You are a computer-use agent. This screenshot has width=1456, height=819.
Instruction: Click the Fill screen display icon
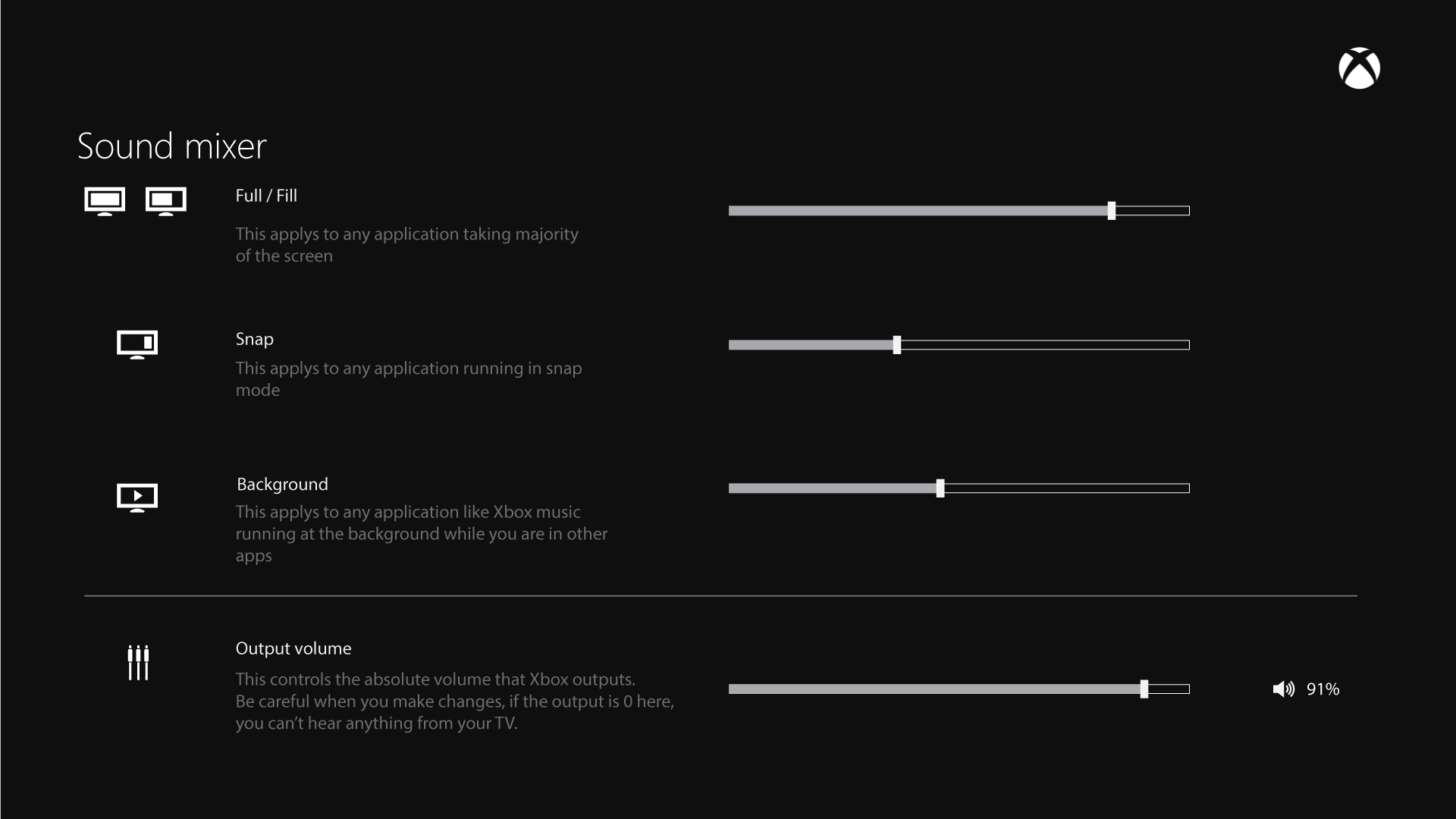(x=165, y=199)
